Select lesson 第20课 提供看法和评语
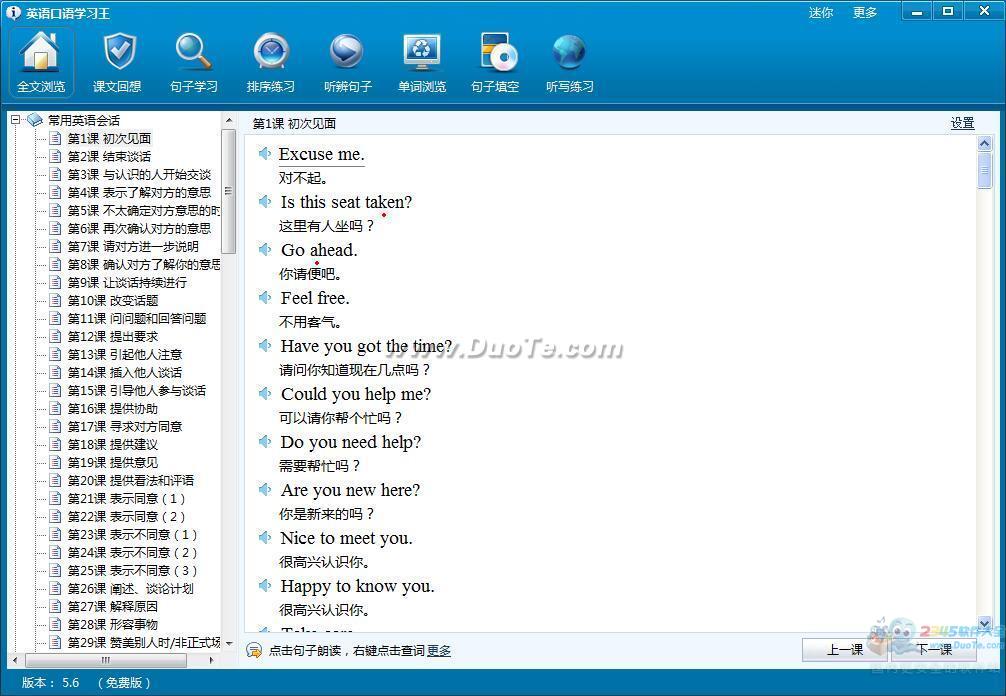1006x696 pixels. click(x=130, y=480)
